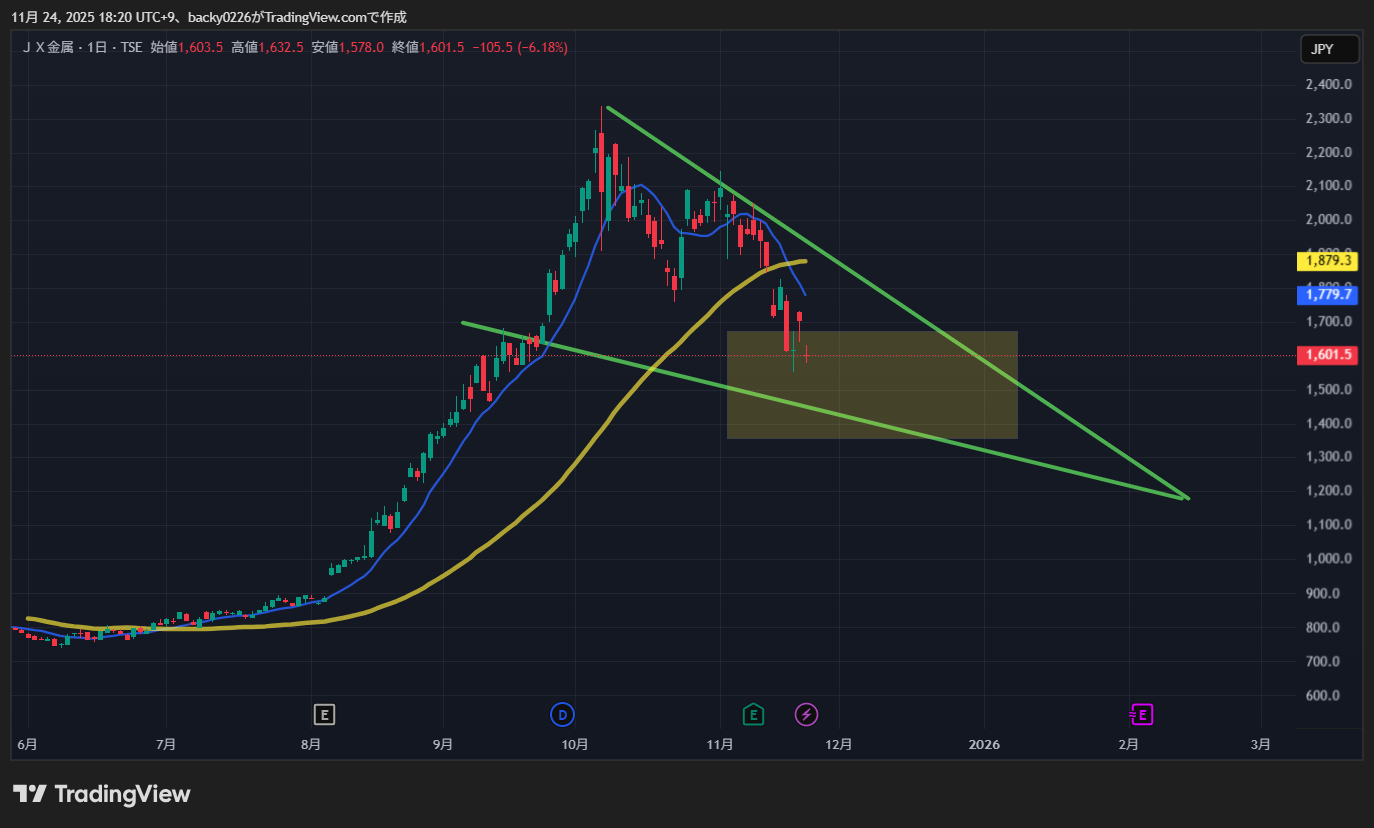Open the green earnings E marker in November

(x=753, y=714)
